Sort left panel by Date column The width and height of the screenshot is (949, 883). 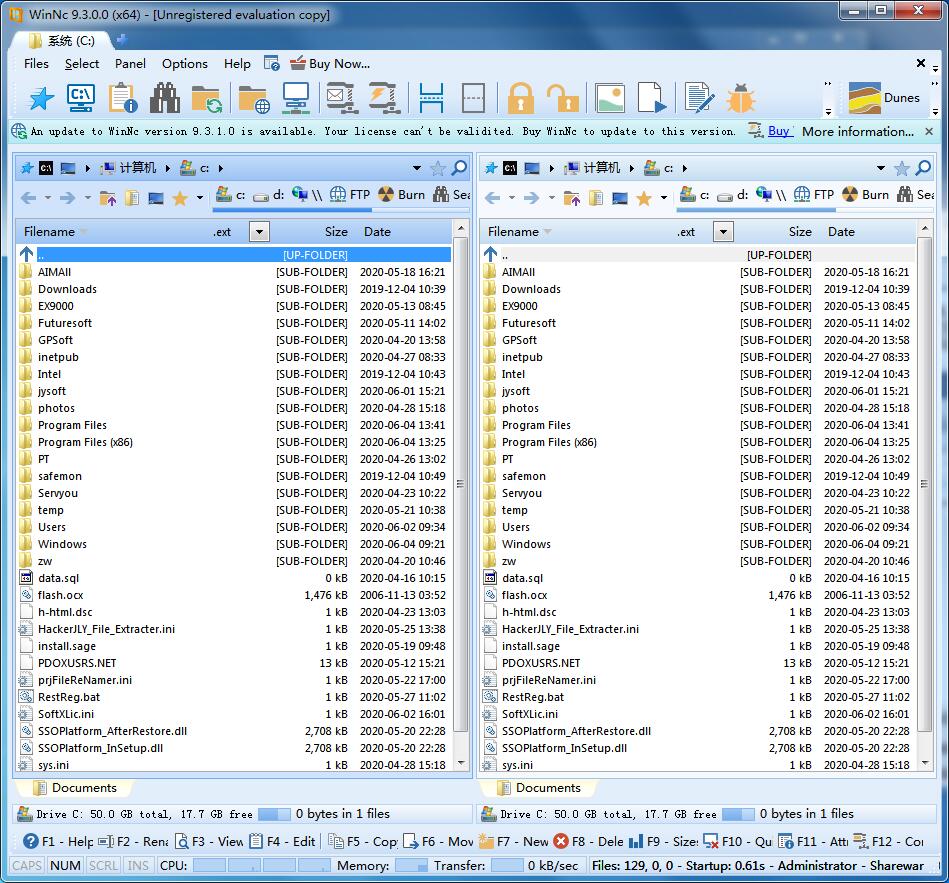pyautogui.click(x=377, y=231)
